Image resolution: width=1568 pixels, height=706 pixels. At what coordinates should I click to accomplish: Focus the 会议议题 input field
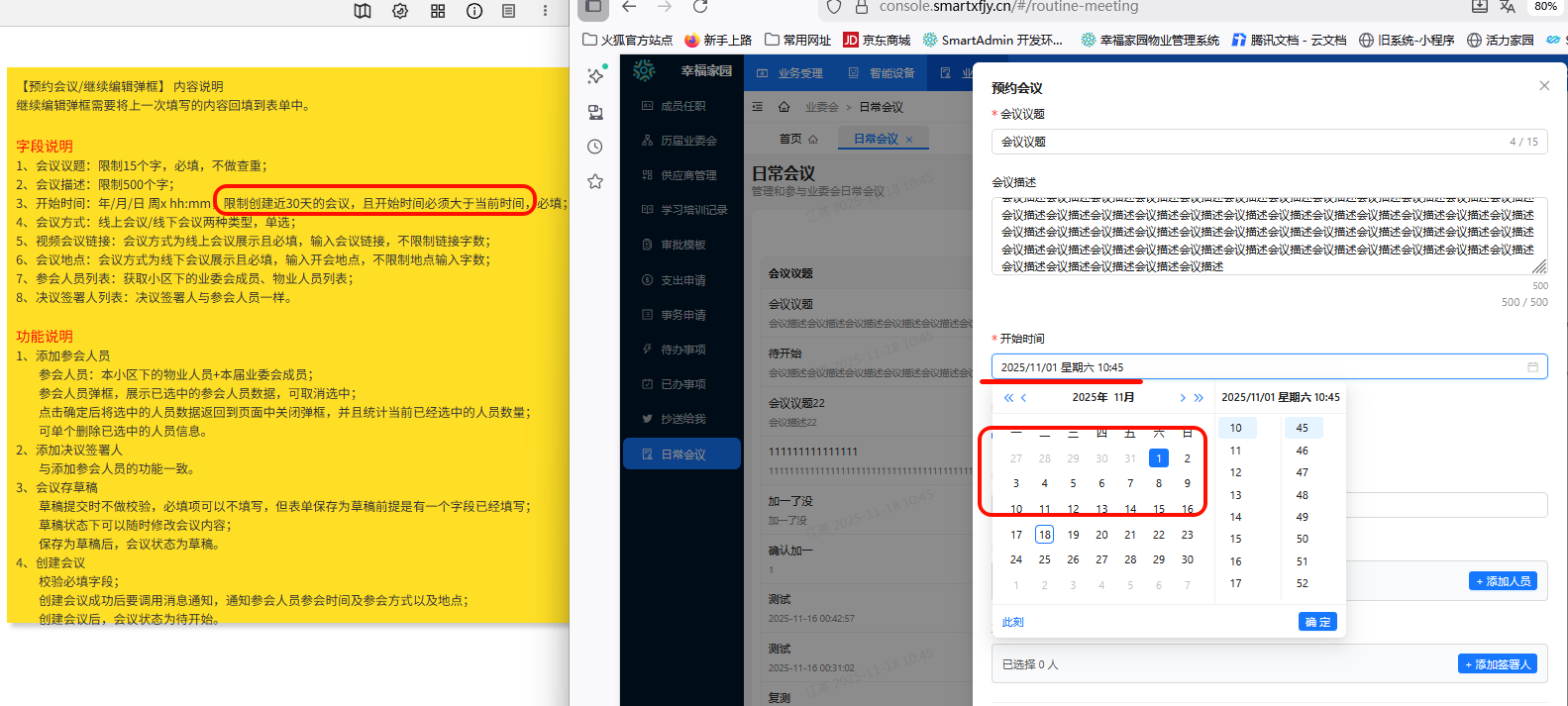point(1269,142)
